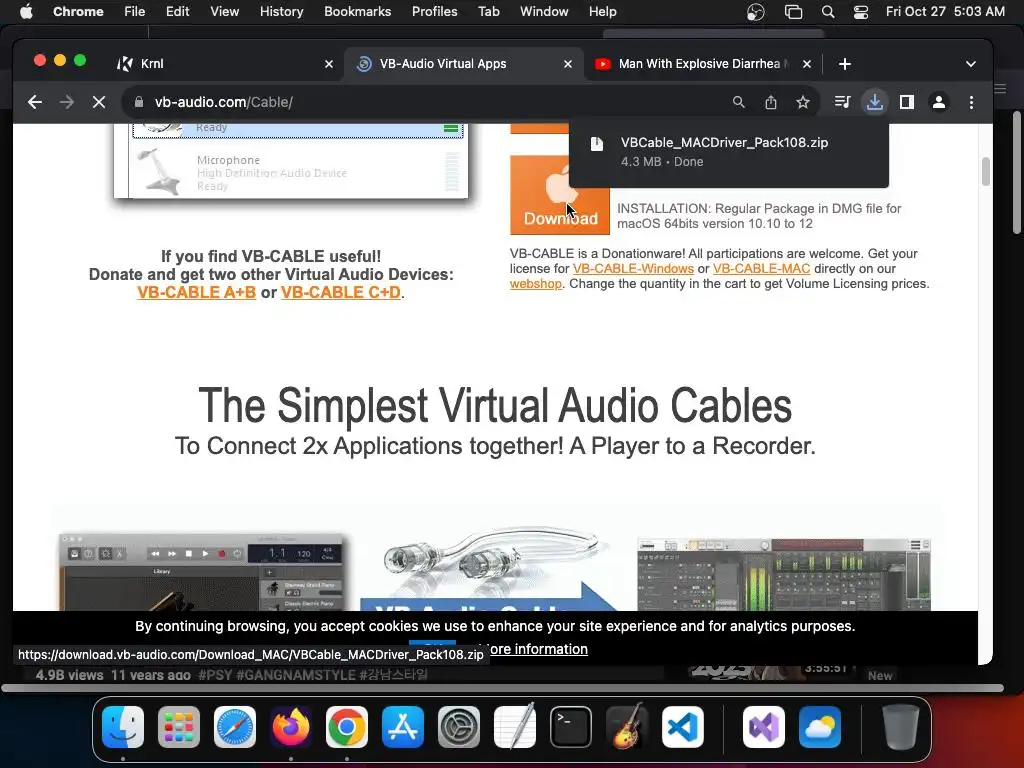1024x768 pixels.
Task: Click the orange Mac Download button
Action: click(x=560, y=195)
